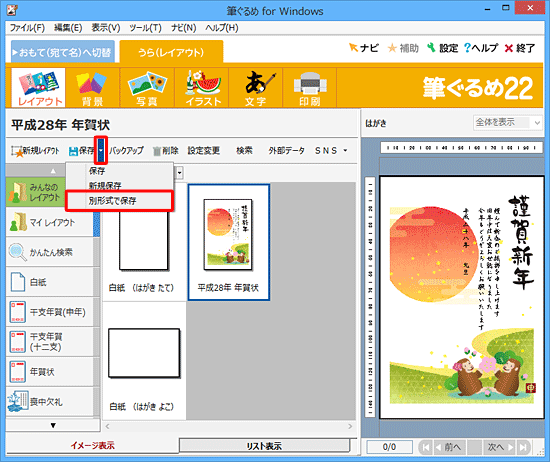Click 削除 trash button
This screenshot has width=550, height=462.
166,151
